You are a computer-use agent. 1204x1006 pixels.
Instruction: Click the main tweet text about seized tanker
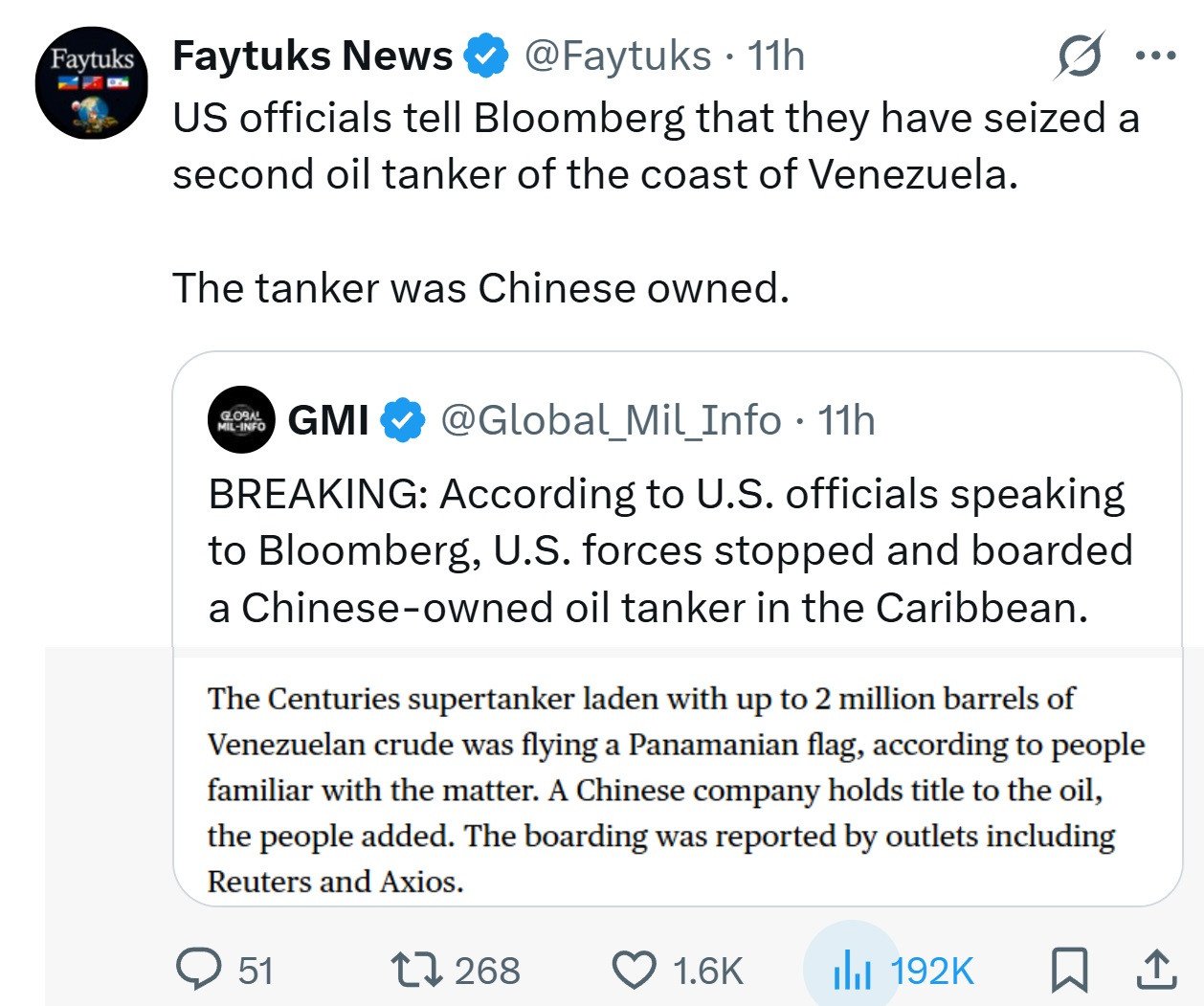pos(656,146)
